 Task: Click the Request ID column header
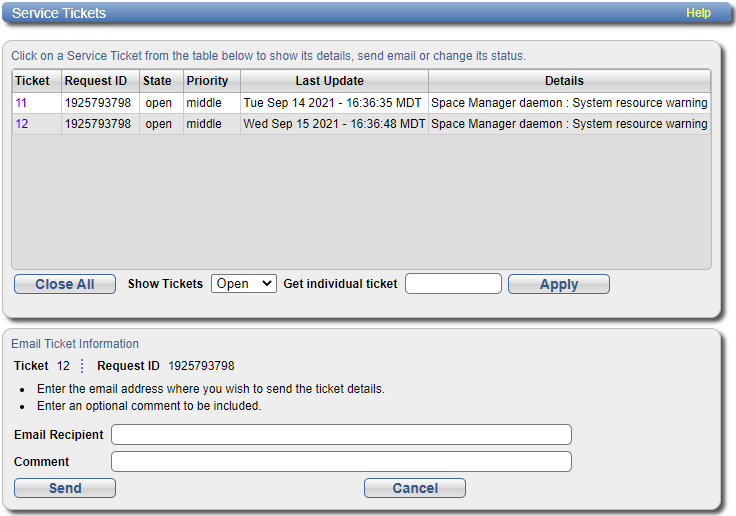click(x=96, y=81)
